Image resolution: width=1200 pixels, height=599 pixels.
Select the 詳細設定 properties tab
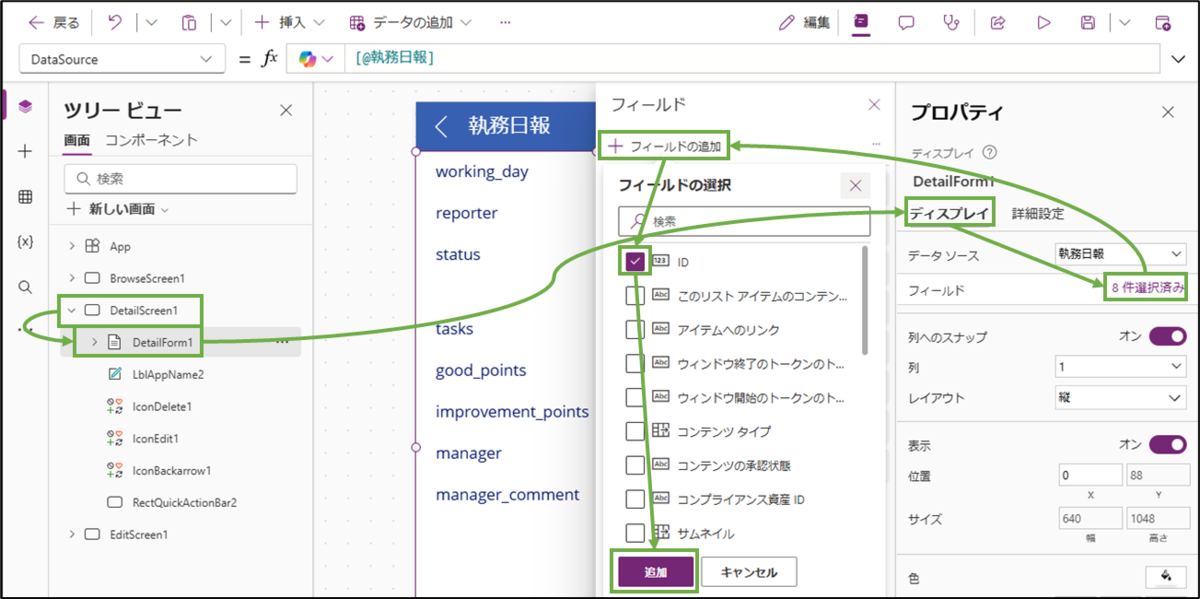tap(1038, 213)
